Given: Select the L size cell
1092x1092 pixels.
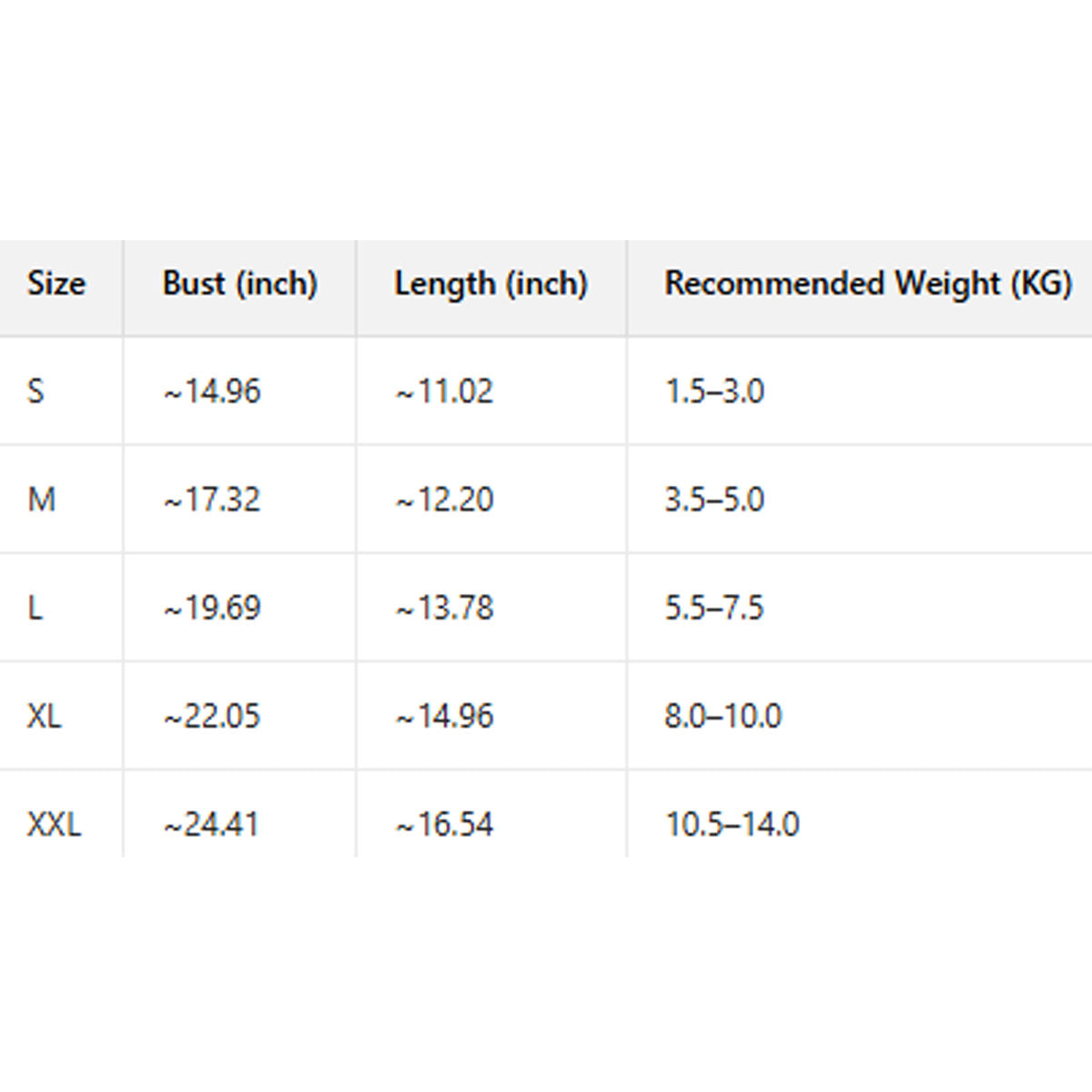Looking at the screenshot, I should click(35, 608).
